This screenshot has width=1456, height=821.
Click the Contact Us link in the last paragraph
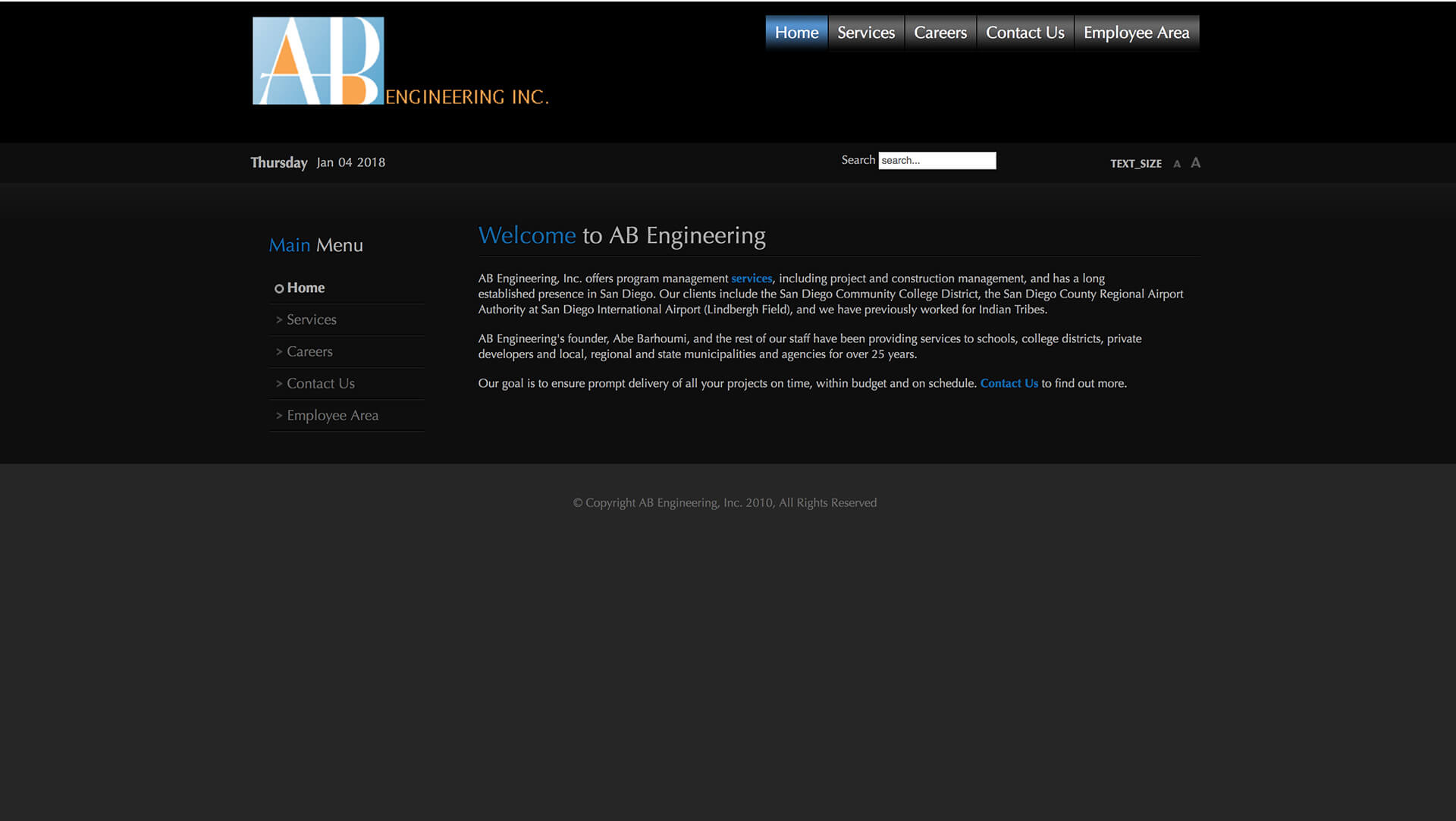[x=1009, y=383]
